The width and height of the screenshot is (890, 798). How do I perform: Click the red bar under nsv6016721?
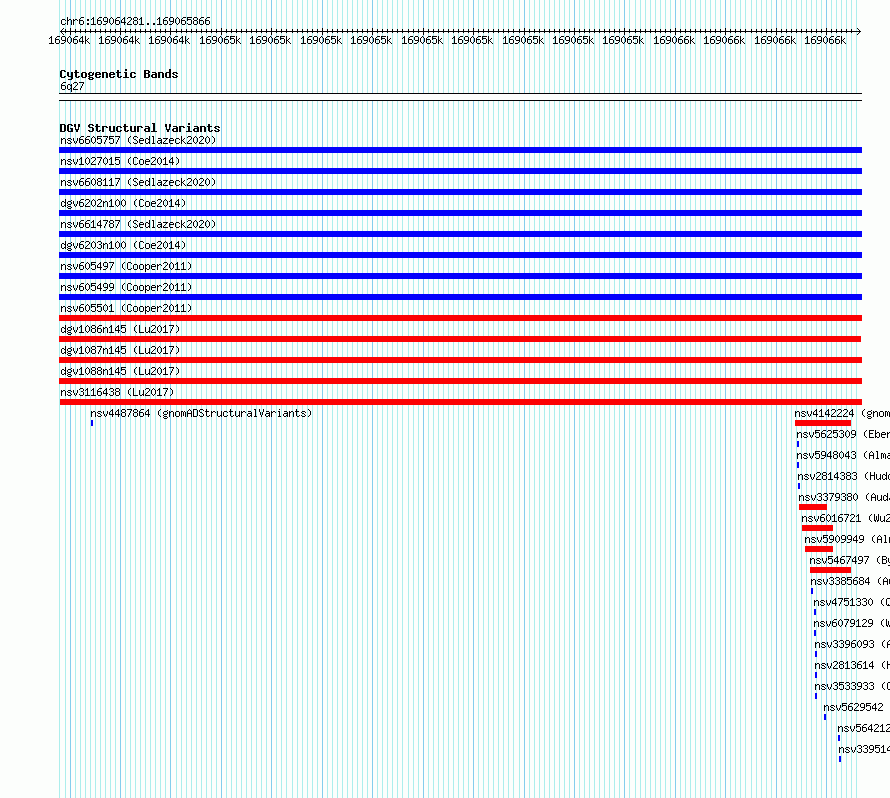tap(817, 528)
